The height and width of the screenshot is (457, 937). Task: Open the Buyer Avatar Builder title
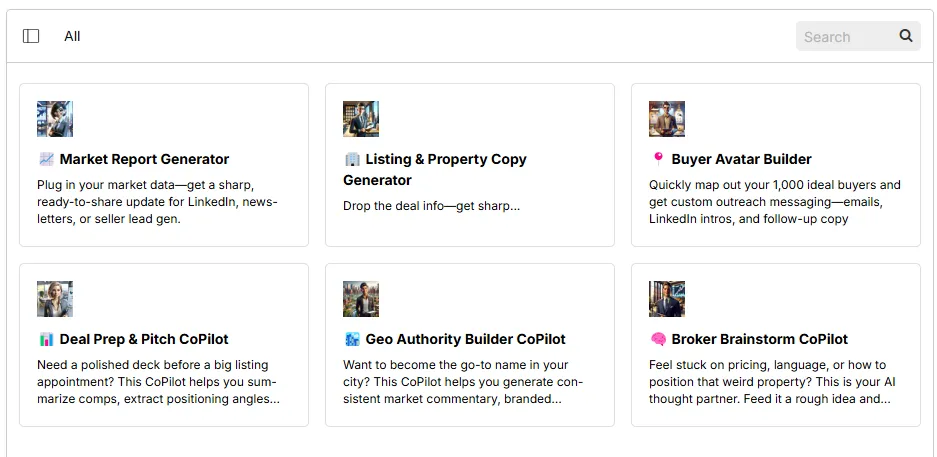point(741,160)
